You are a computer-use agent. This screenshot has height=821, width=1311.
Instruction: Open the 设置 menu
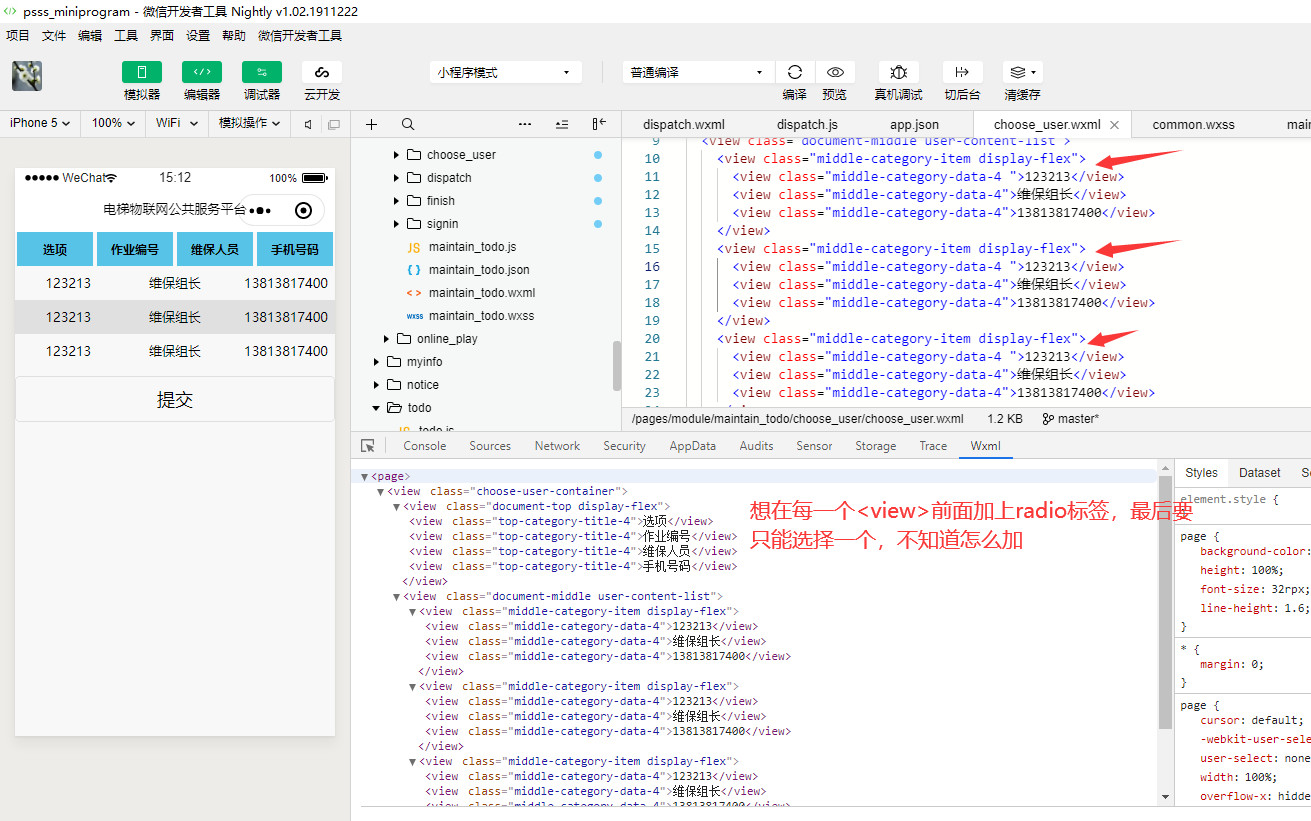[x=198, y=35]
